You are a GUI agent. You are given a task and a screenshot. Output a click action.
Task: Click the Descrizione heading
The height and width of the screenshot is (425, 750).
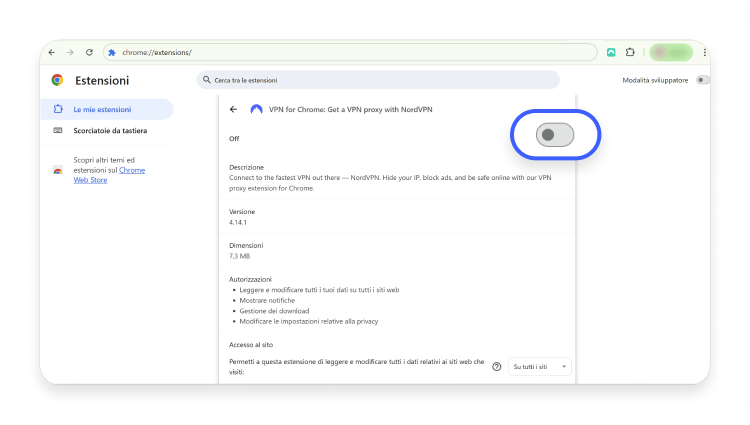click(x=246, y=167)
